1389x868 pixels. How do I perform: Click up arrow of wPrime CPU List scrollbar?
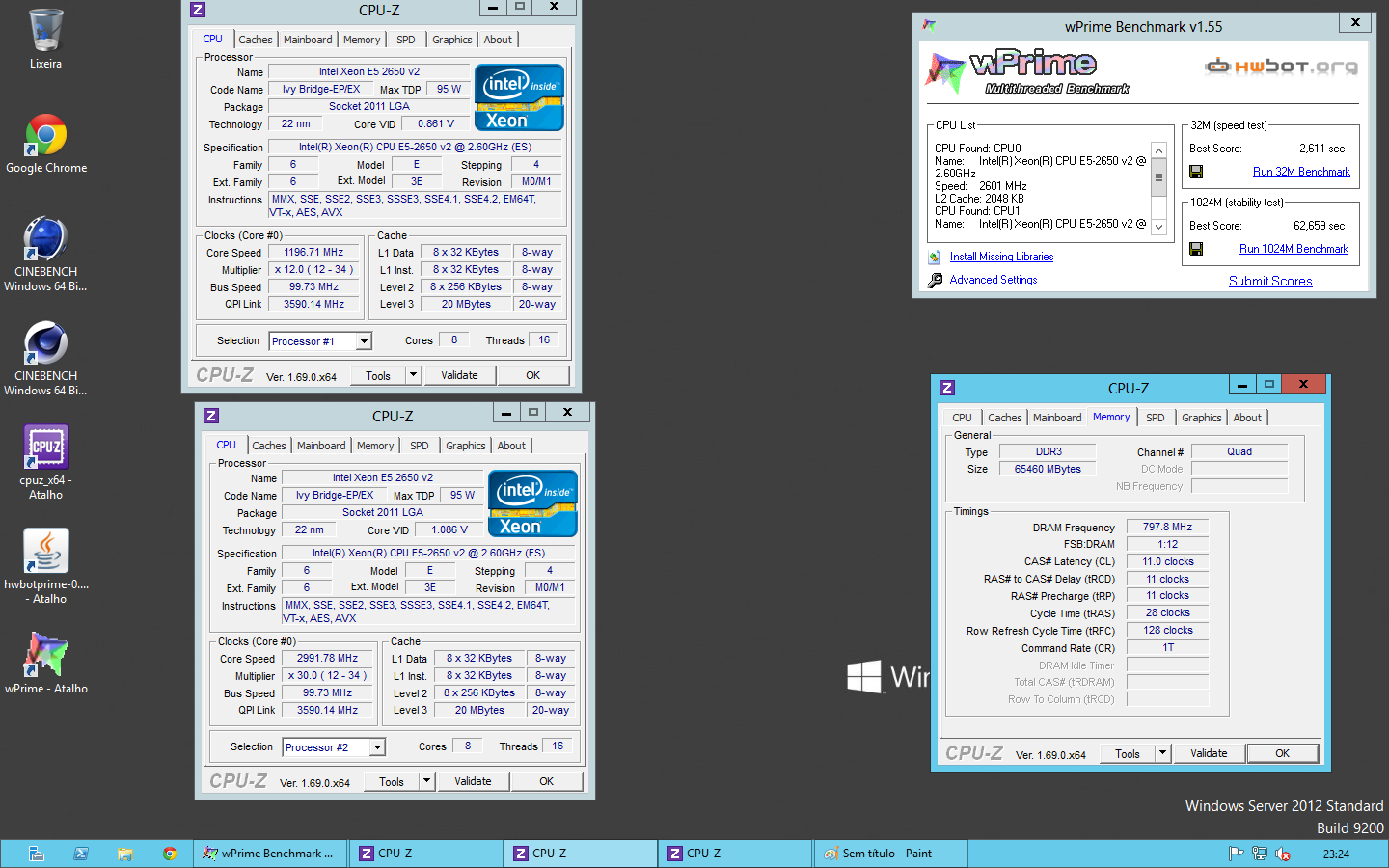1159,150
